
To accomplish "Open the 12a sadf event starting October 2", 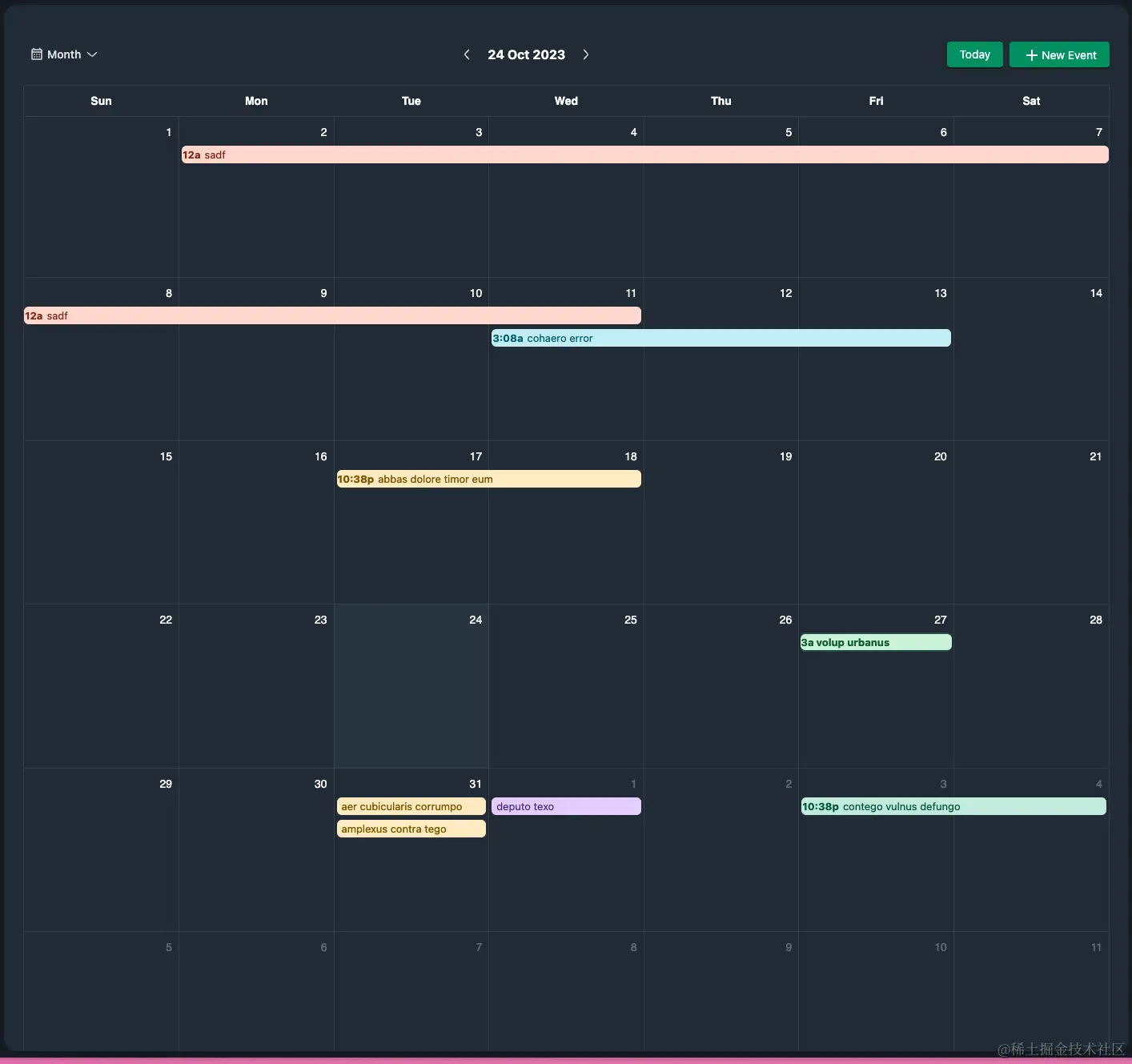I will tap(644, 155).
